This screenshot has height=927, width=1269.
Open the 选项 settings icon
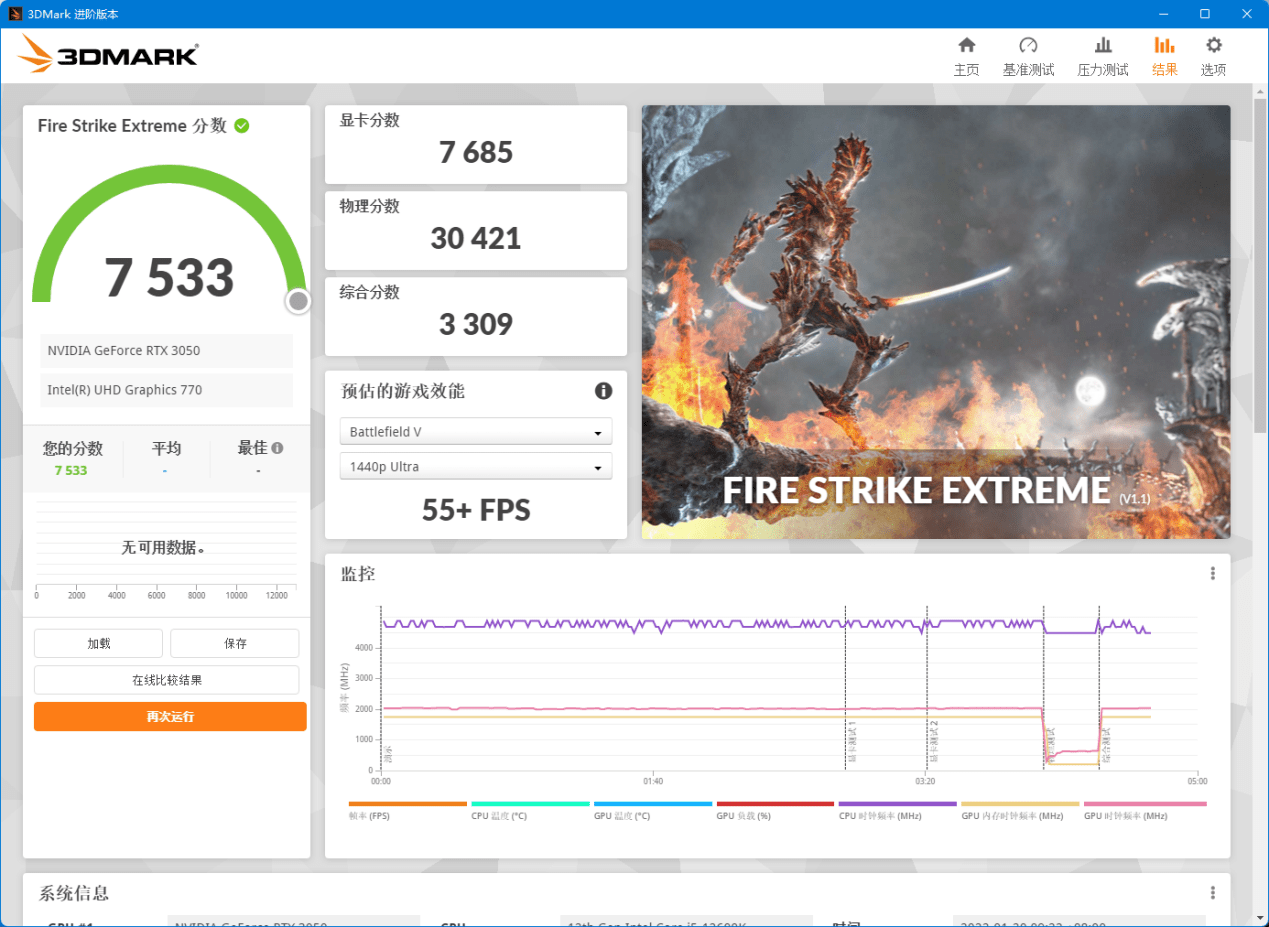1213,55
